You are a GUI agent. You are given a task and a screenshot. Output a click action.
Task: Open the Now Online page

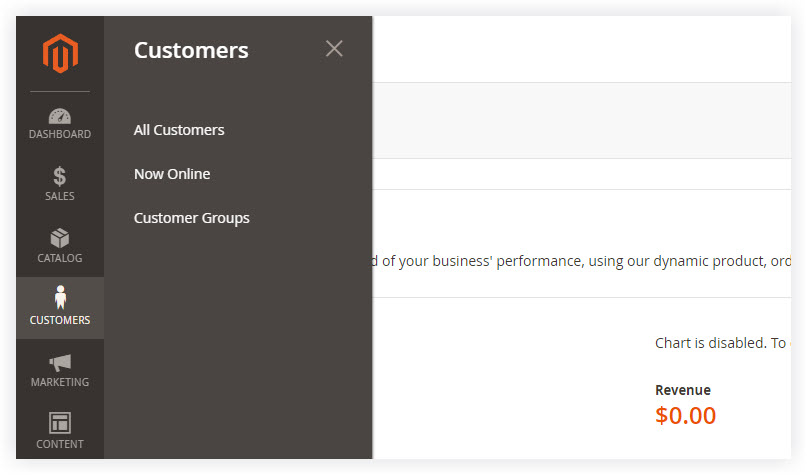172,174
